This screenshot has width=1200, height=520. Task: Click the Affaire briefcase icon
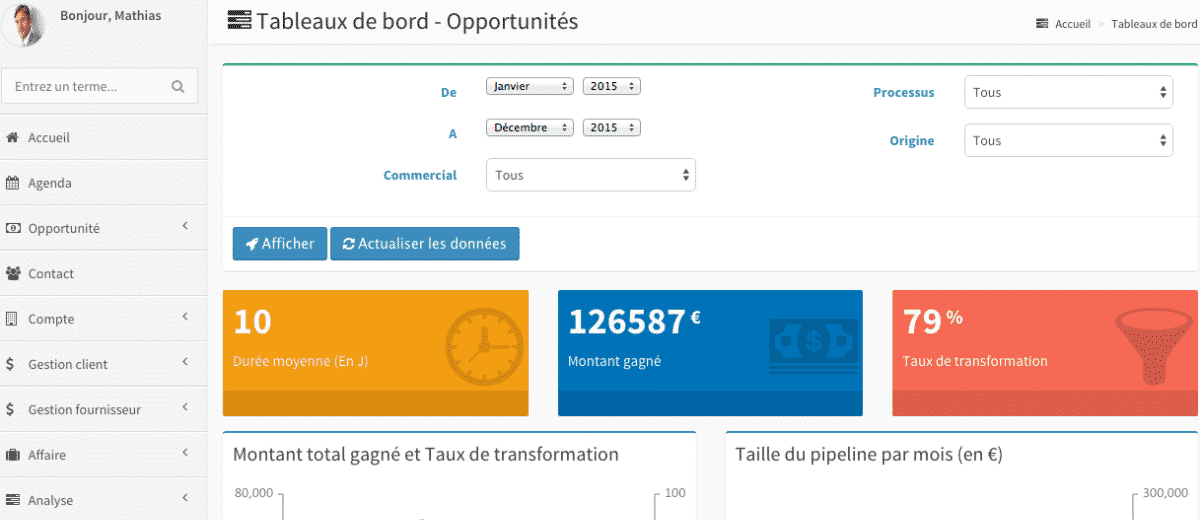(x=13, y=455)
